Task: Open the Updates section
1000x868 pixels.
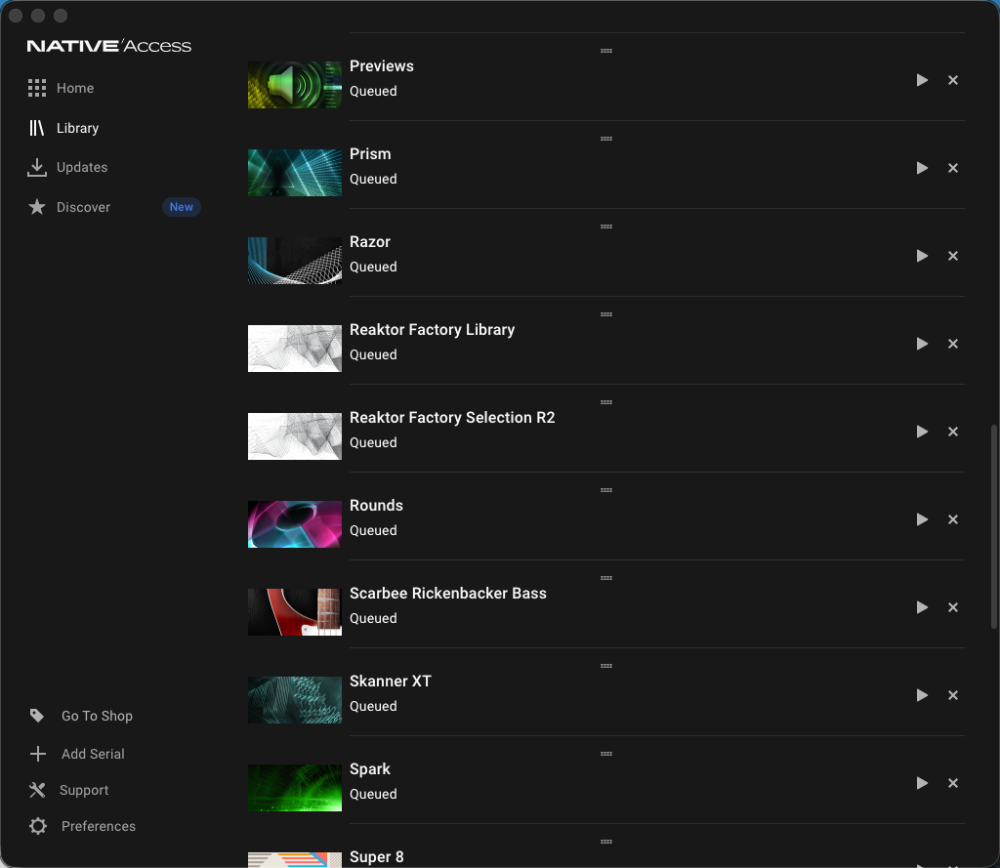Action: point(68,167)
